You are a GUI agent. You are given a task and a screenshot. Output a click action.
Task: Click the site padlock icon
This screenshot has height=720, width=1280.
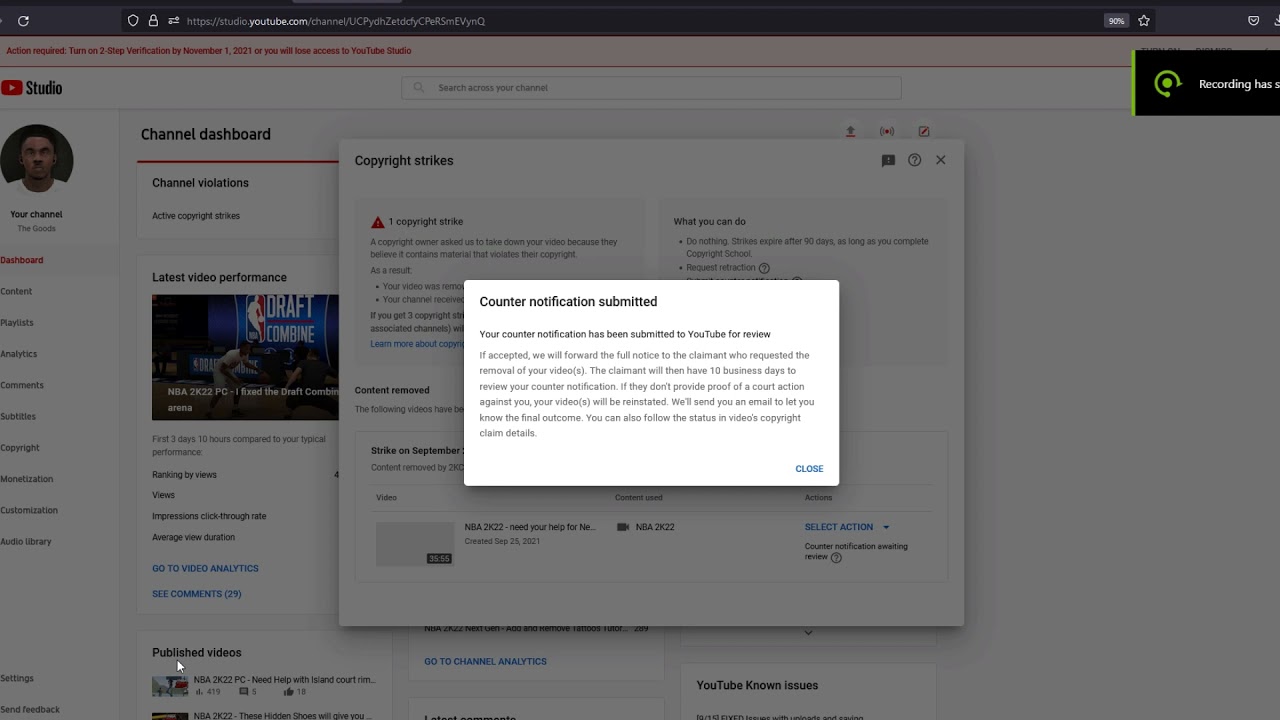153,20
